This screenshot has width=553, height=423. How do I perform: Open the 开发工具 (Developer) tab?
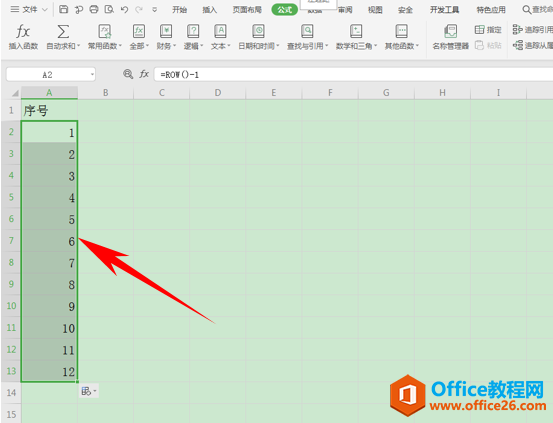pos(444,10)
